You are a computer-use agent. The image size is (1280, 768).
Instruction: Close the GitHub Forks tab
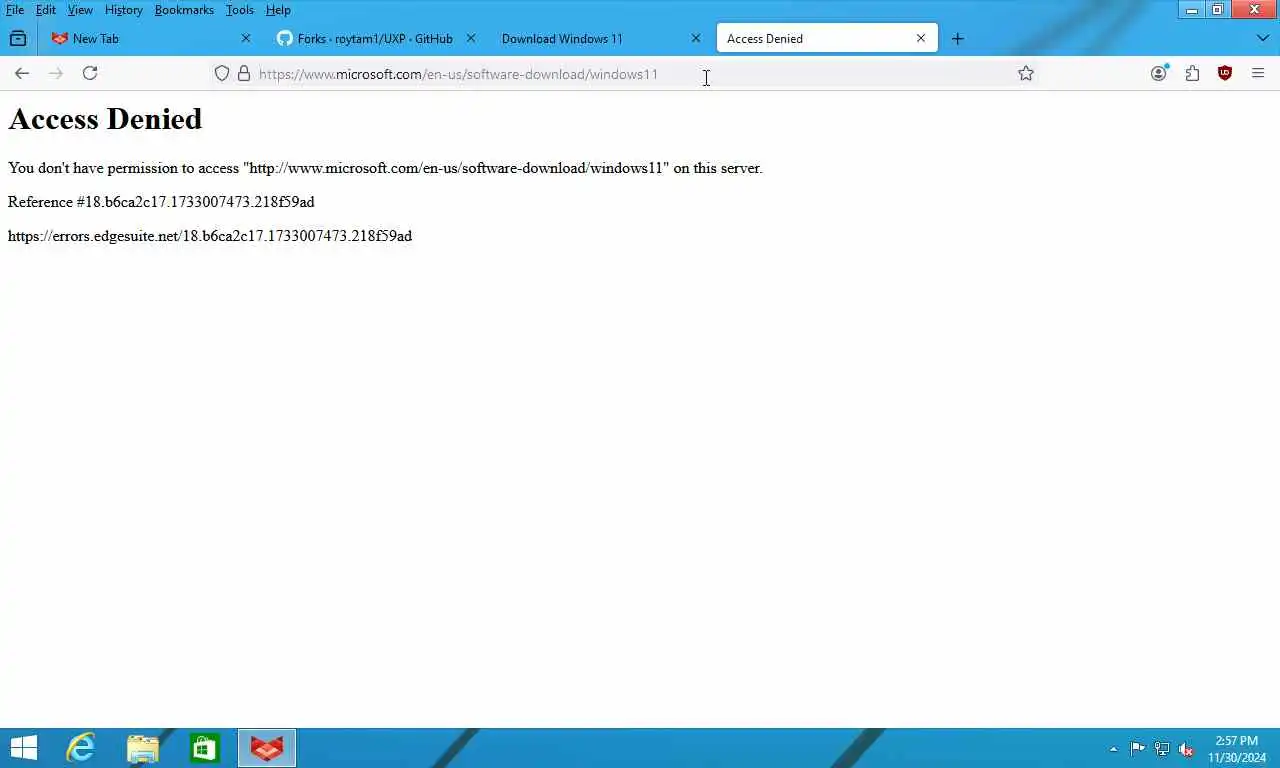471,39
